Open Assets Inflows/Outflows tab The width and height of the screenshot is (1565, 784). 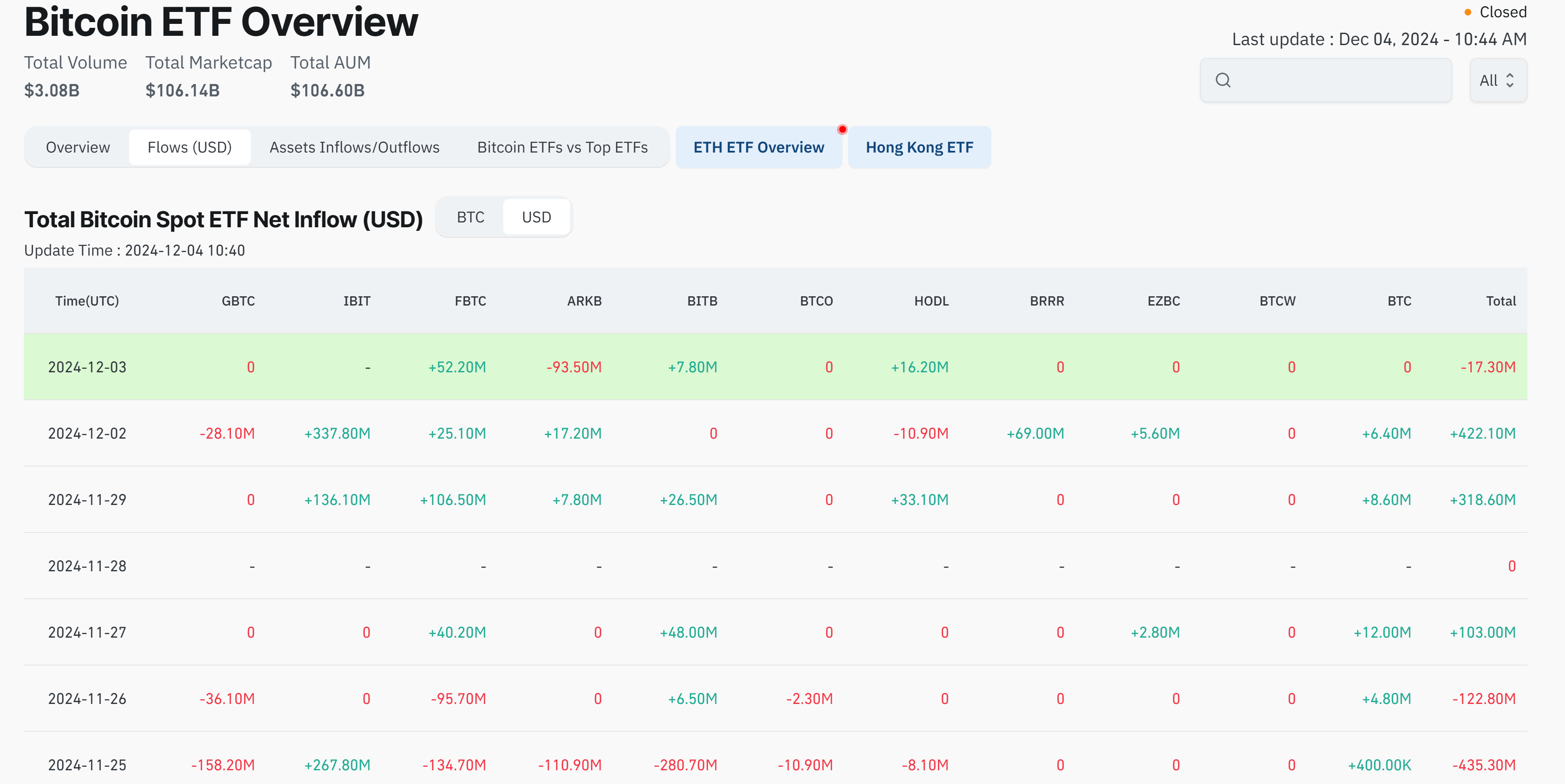pyautogui.click(x=354, y=148)
